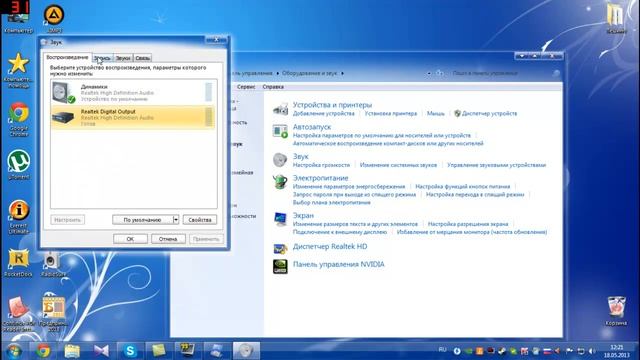Click the Steam tray icon
The width and height of the screenshot is (640, 360).
pos(502,351)
